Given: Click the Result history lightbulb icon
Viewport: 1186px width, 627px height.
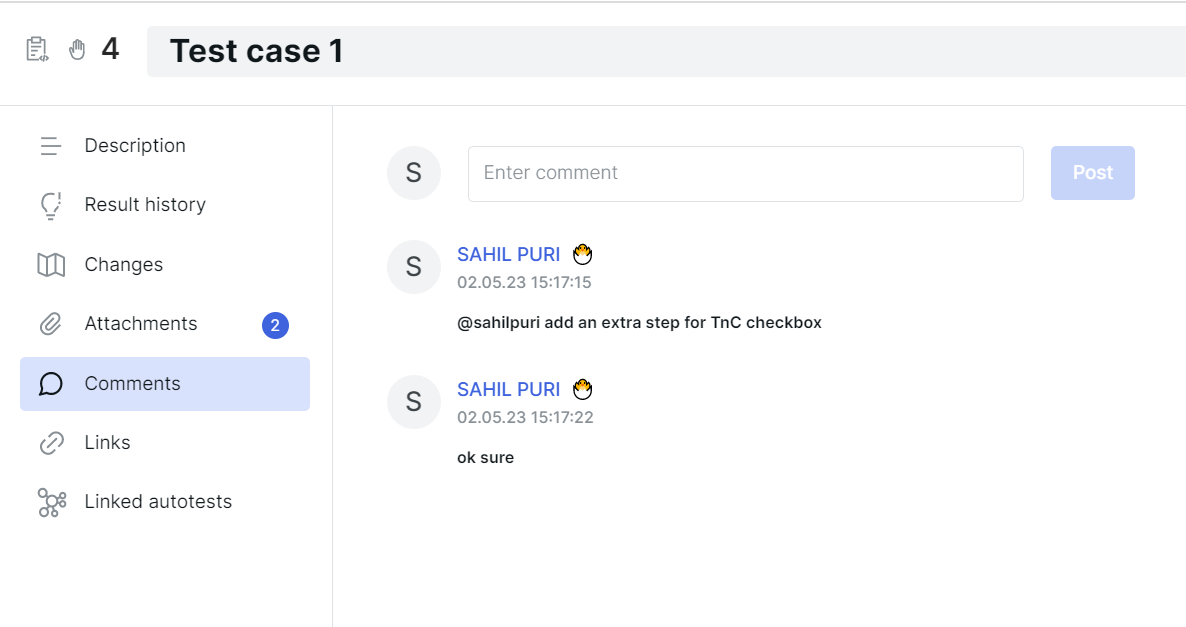Looking at the screenshot, I should click(51, 205).
